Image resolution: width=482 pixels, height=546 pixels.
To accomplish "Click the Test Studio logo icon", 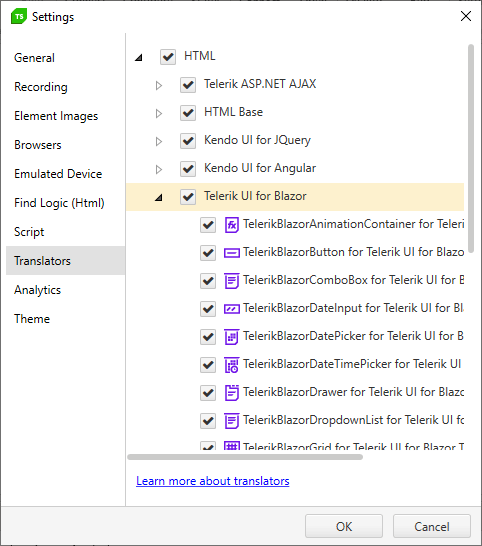I will coord(19,16).
